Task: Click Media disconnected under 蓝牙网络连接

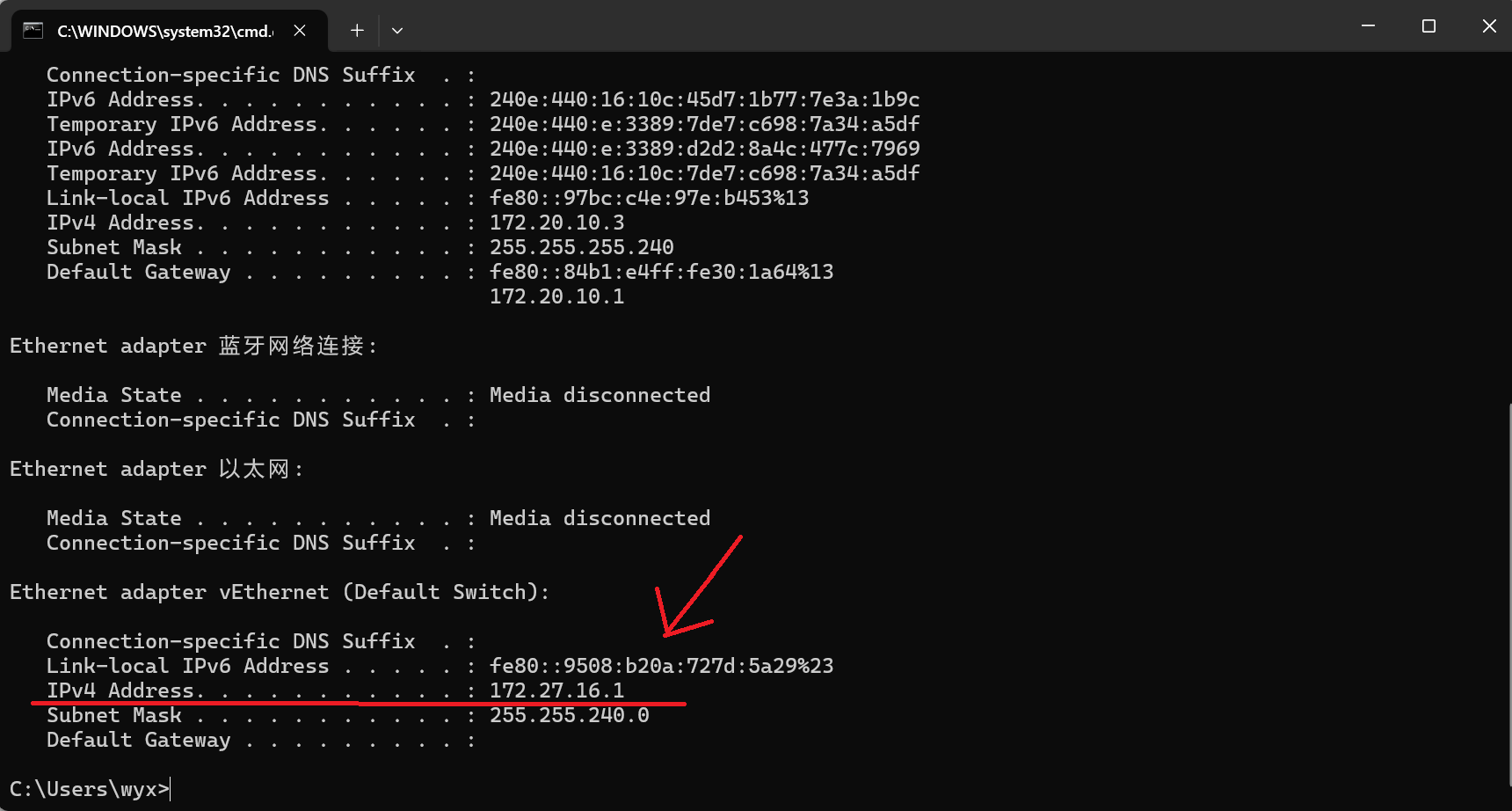Action: click(x=600, y=395)
